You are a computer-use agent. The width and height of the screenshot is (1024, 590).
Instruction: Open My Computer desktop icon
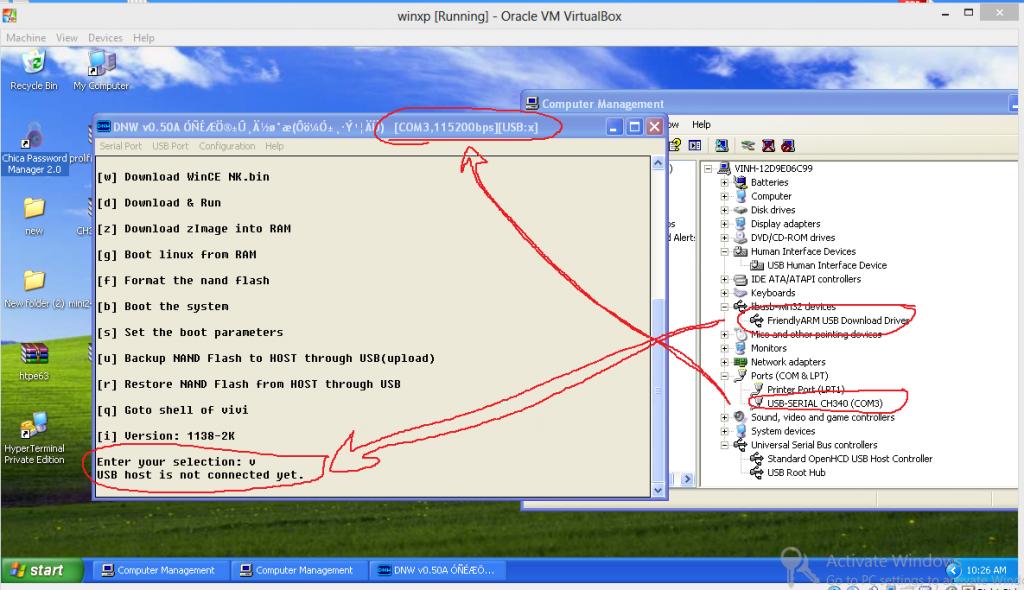click(101, 71)
